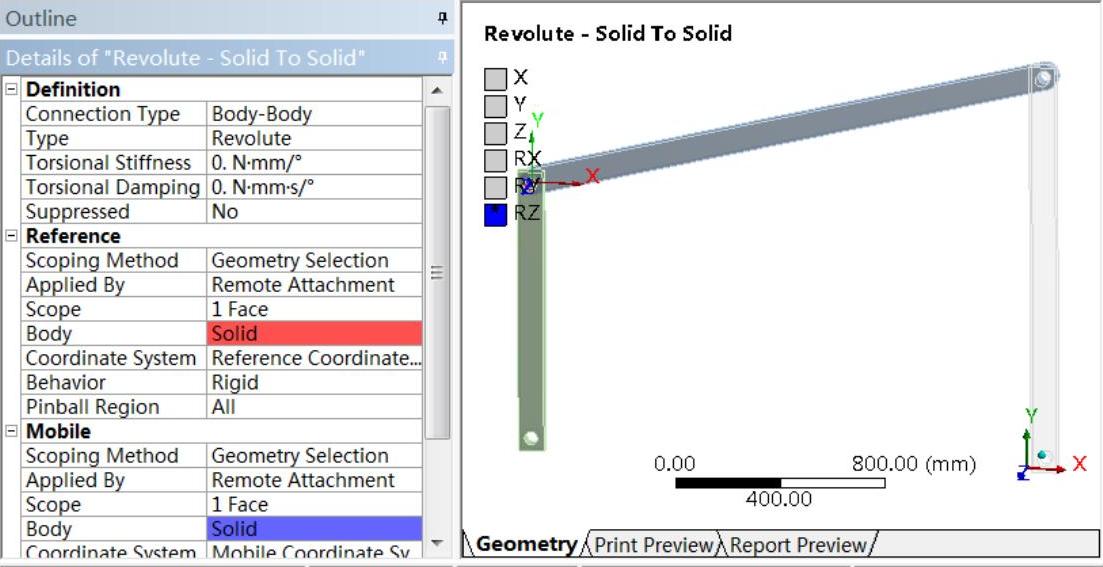The height and width of the screenshot is (567, 1103).
Task: Change the Suppressed No setting
Action: click(x=314, y=212)
